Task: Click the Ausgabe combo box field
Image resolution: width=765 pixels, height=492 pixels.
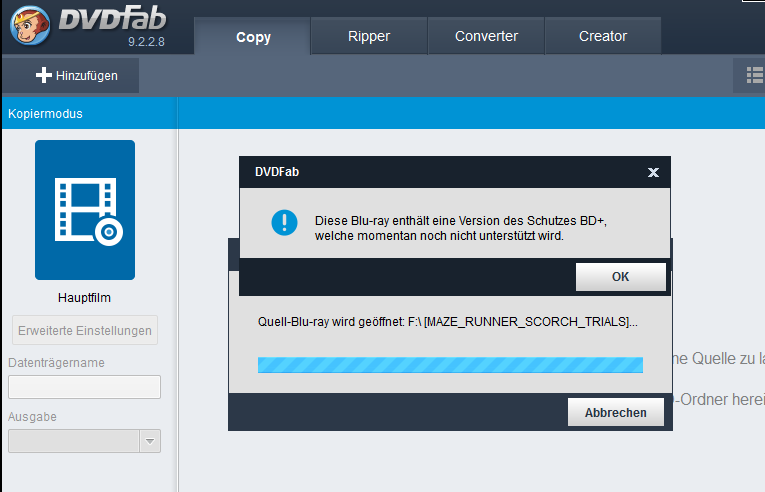Action: 84,441
